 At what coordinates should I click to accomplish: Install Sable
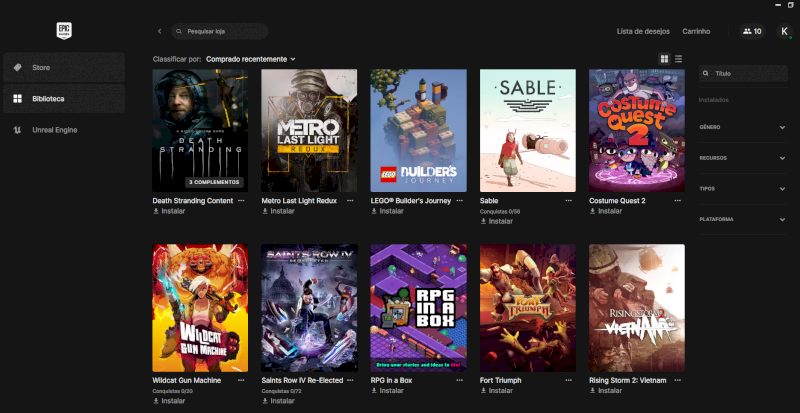click(x=496, y=221)
